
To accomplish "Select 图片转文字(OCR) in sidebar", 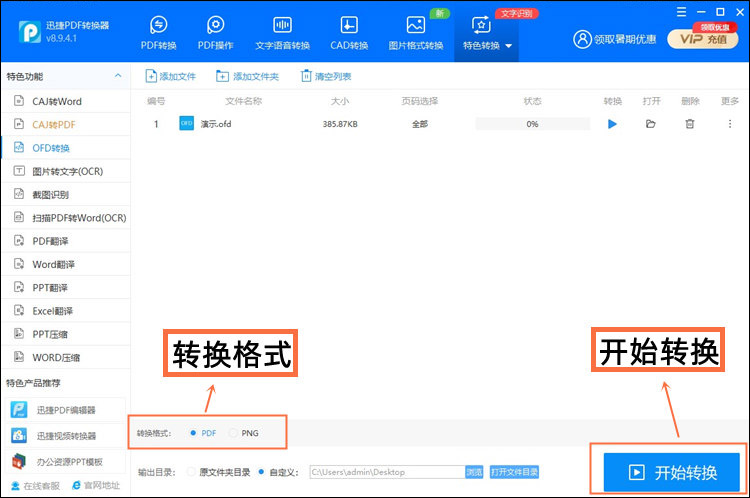I will [x=66, y=171].
